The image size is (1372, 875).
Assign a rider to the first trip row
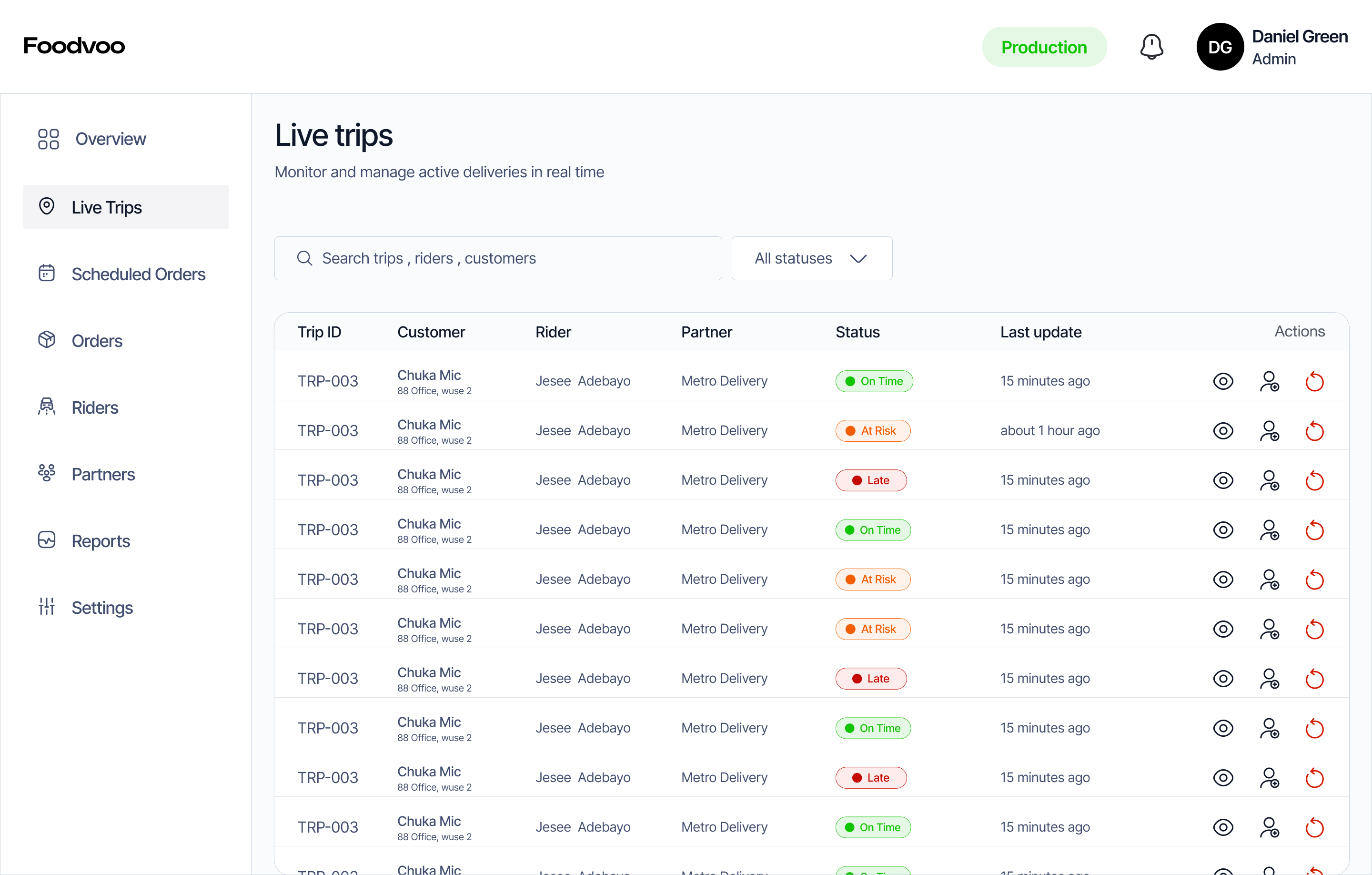pyautogui.click(x=1270, y=381)
